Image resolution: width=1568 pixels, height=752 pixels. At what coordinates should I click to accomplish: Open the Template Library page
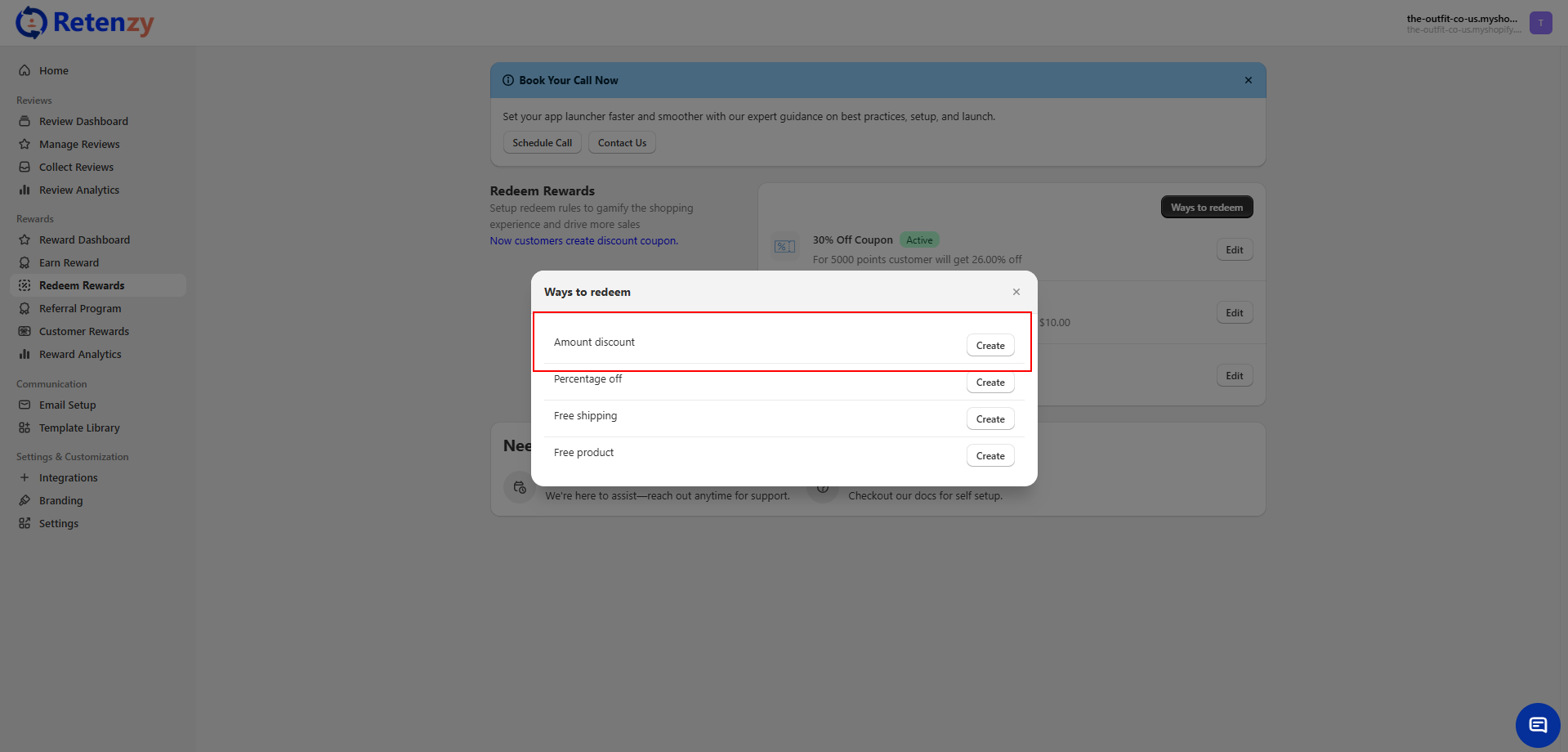tap(79, 427)
